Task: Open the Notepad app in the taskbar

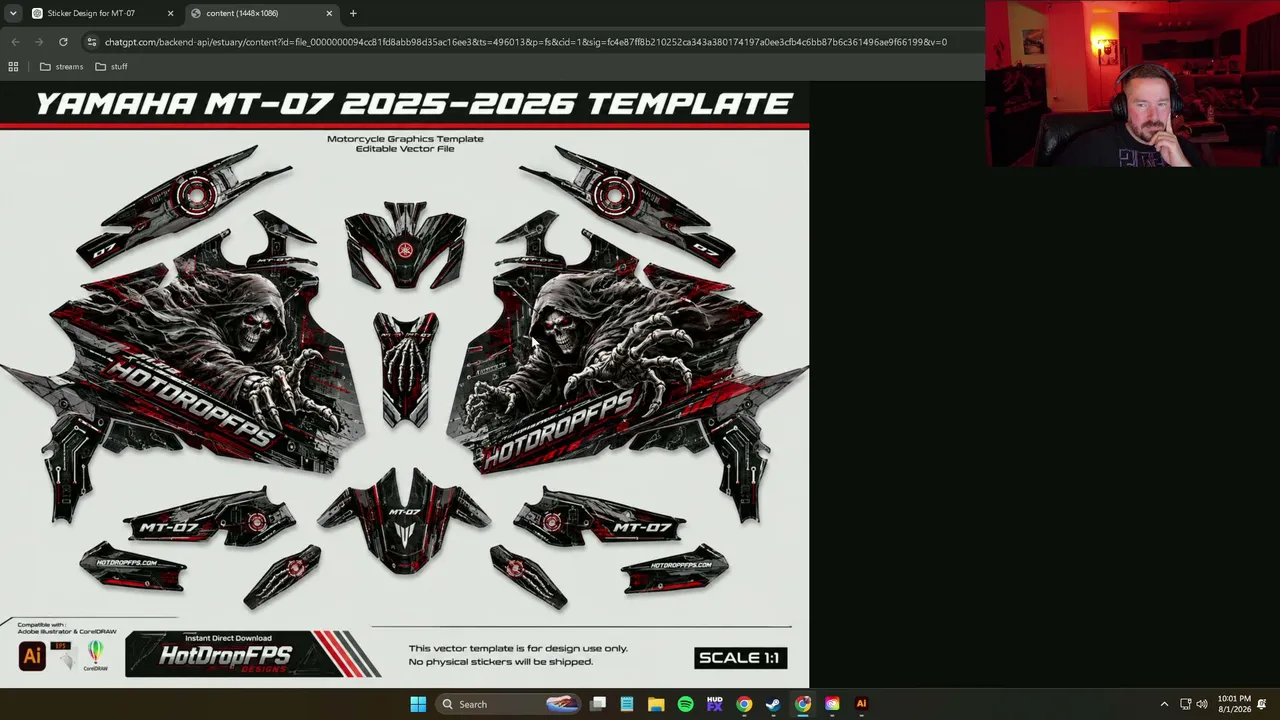Action: (x=627, y=704)
